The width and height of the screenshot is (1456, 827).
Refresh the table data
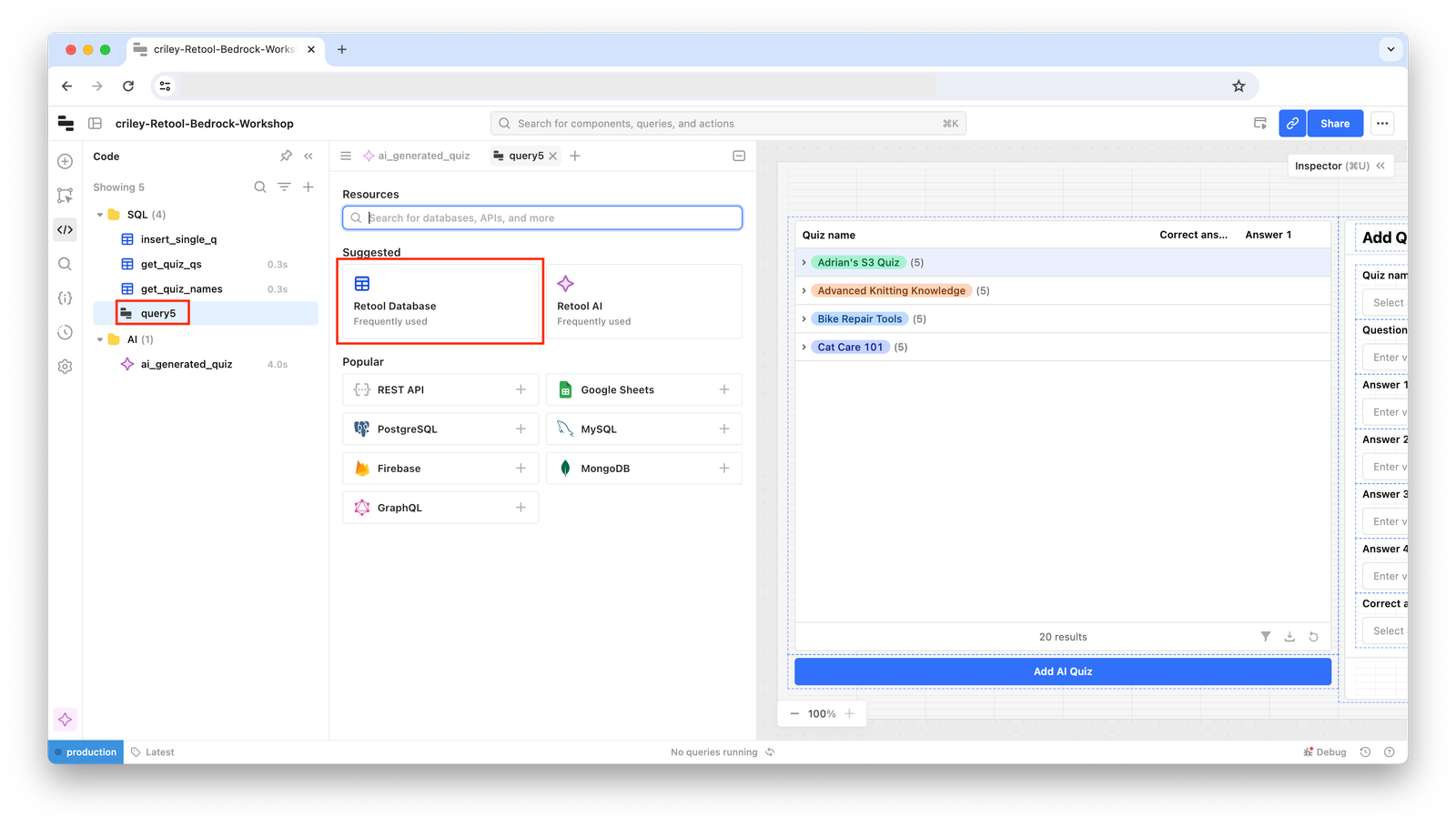[x=1313, y=637]
